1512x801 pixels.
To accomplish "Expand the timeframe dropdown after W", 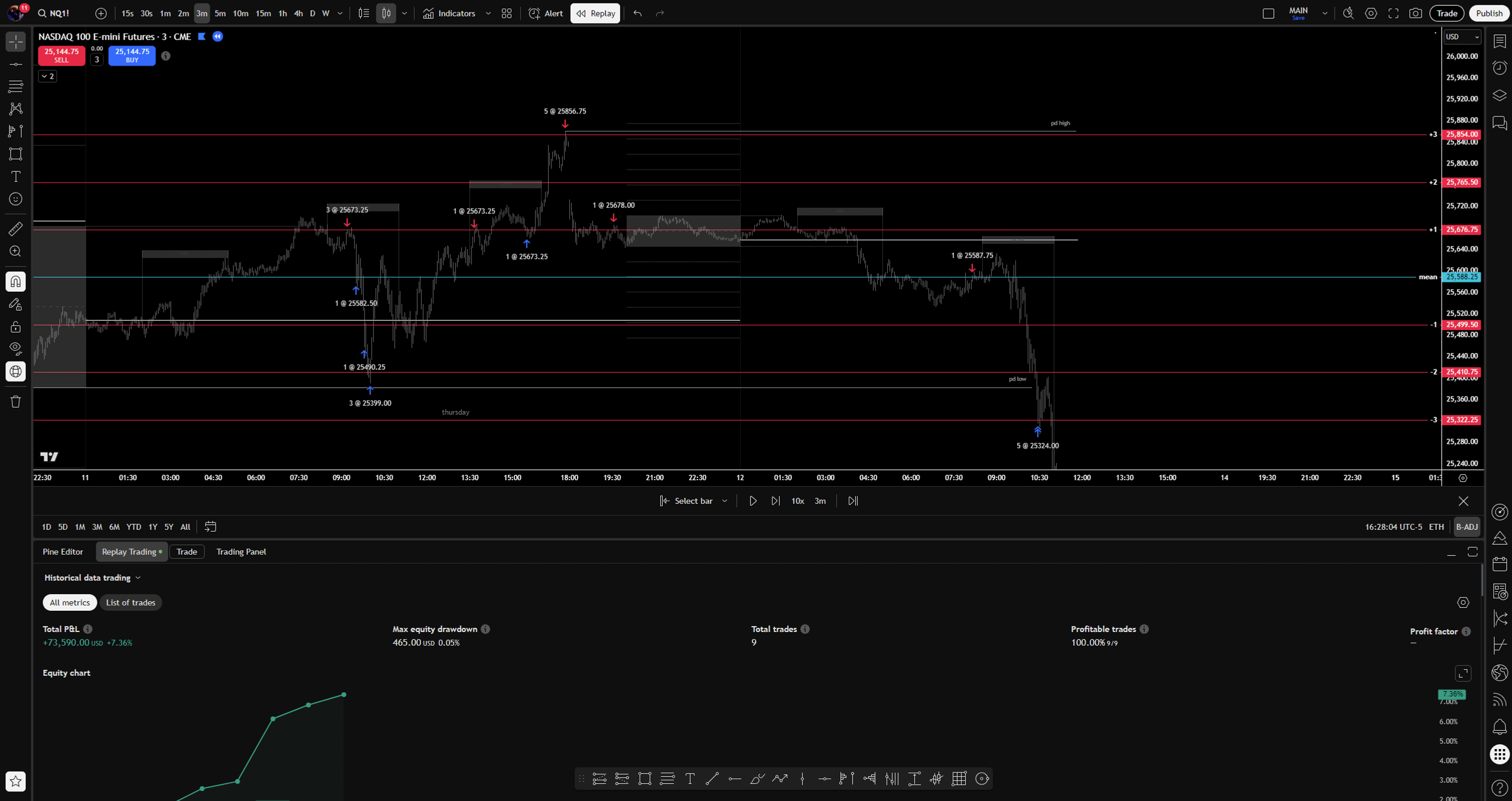I will pos(340,13).
